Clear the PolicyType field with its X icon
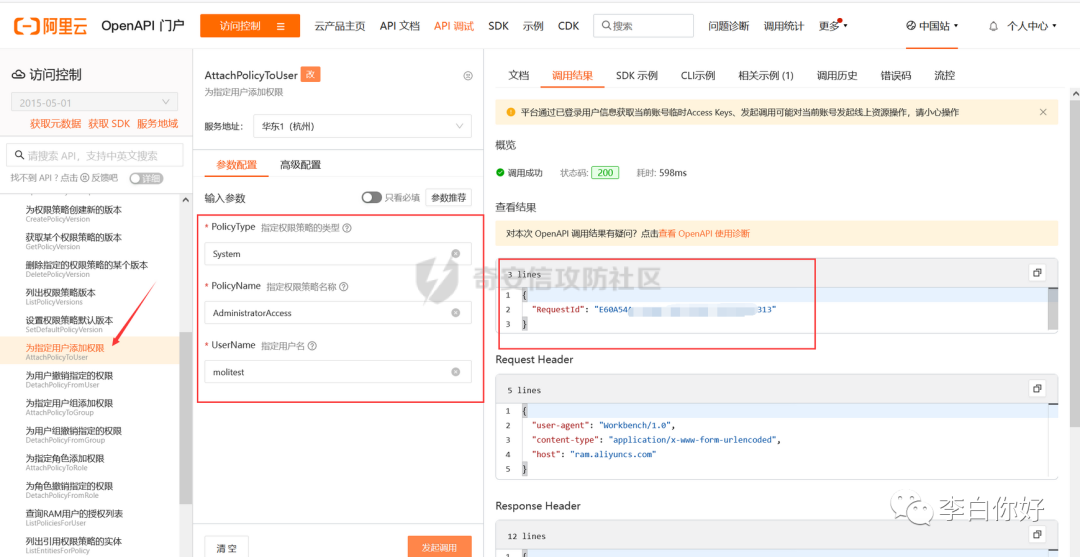 coord(455,253)
